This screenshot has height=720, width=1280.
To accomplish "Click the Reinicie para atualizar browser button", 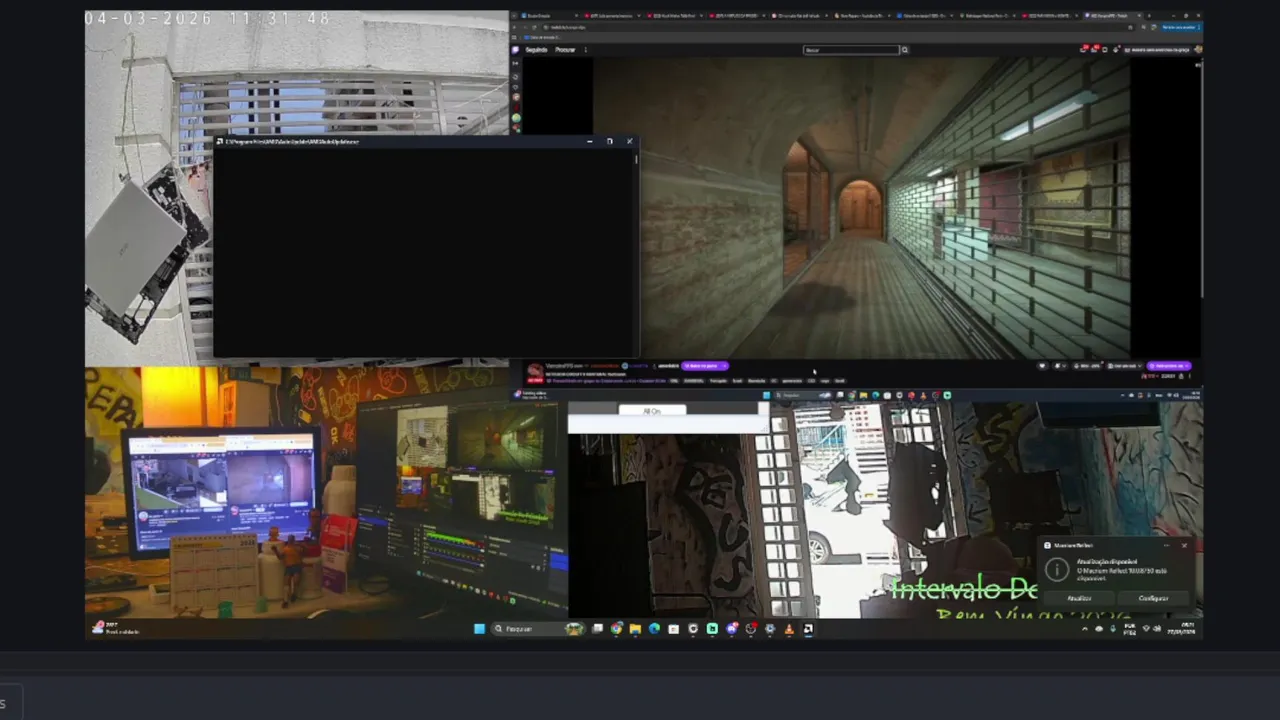I will 1181,27.
